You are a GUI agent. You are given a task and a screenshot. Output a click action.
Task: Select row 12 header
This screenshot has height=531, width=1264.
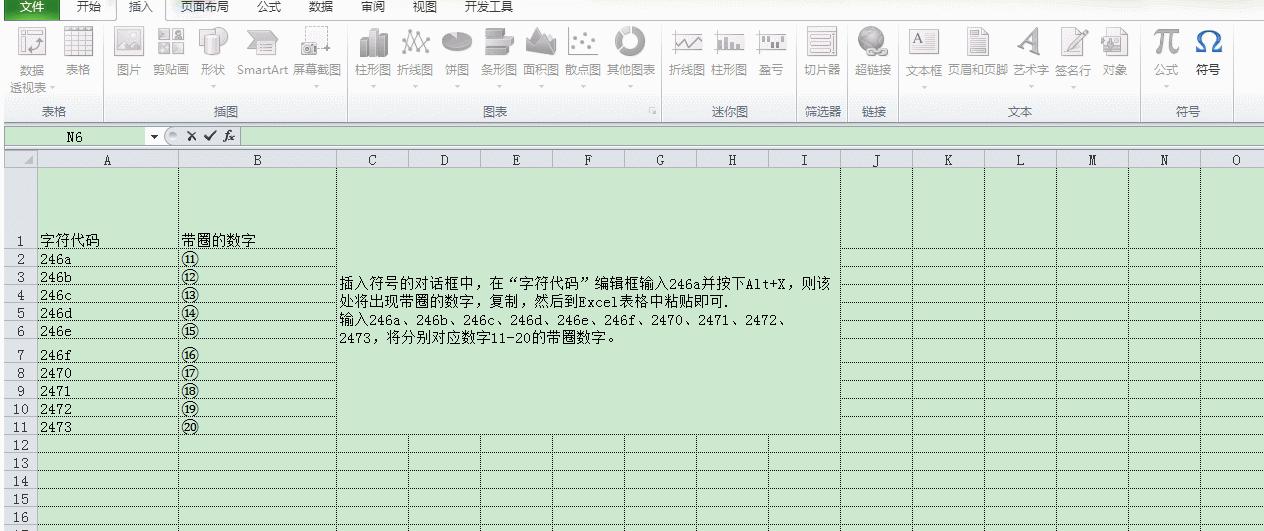tap(19, 444)
